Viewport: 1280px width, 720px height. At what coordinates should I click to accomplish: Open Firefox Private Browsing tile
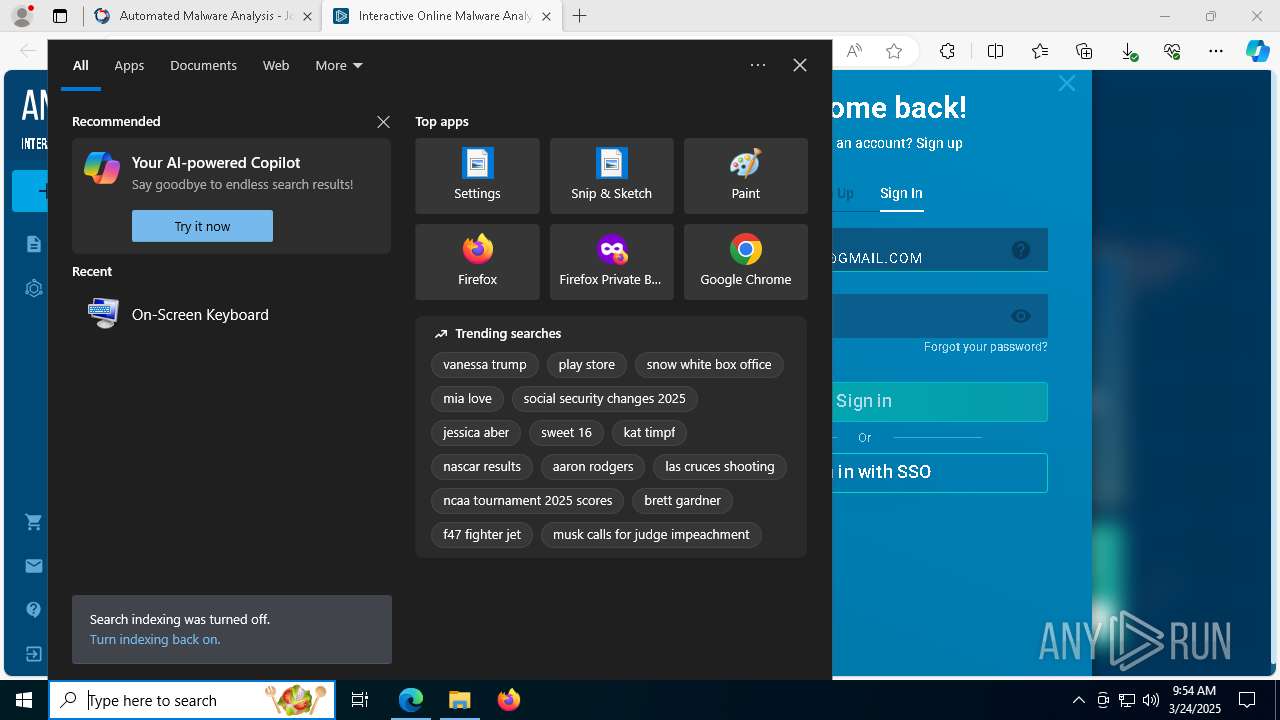point(611,262)
